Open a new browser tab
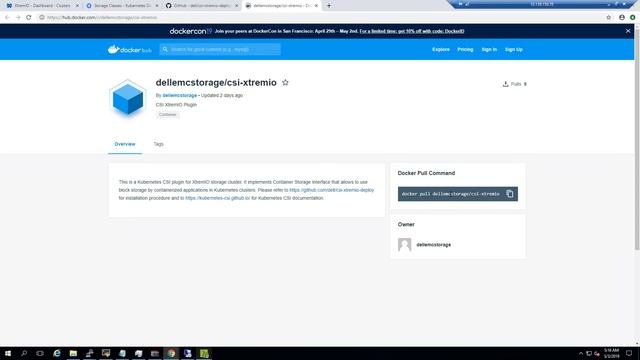The width and height of the screenshot is (640, 360). (x=329, y=6)
